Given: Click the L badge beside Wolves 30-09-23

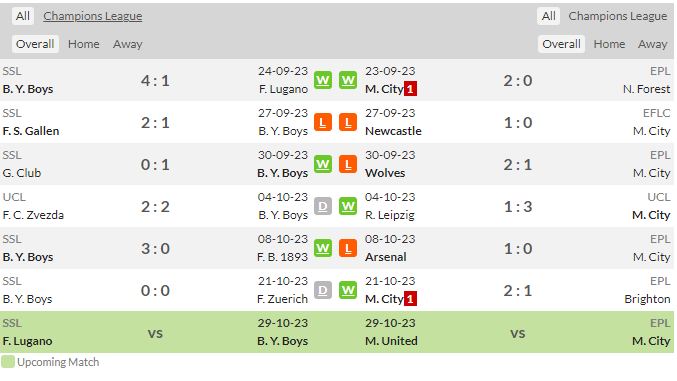Looking at the screenshot, I should [348, 164].
